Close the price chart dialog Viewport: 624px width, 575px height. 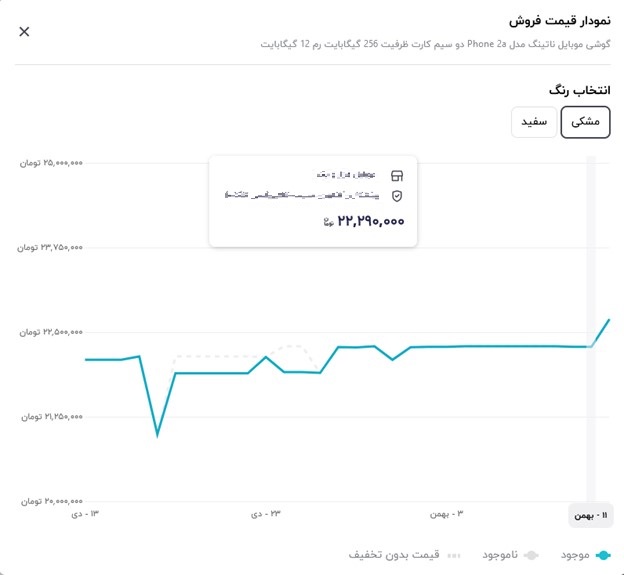point(24,31)
